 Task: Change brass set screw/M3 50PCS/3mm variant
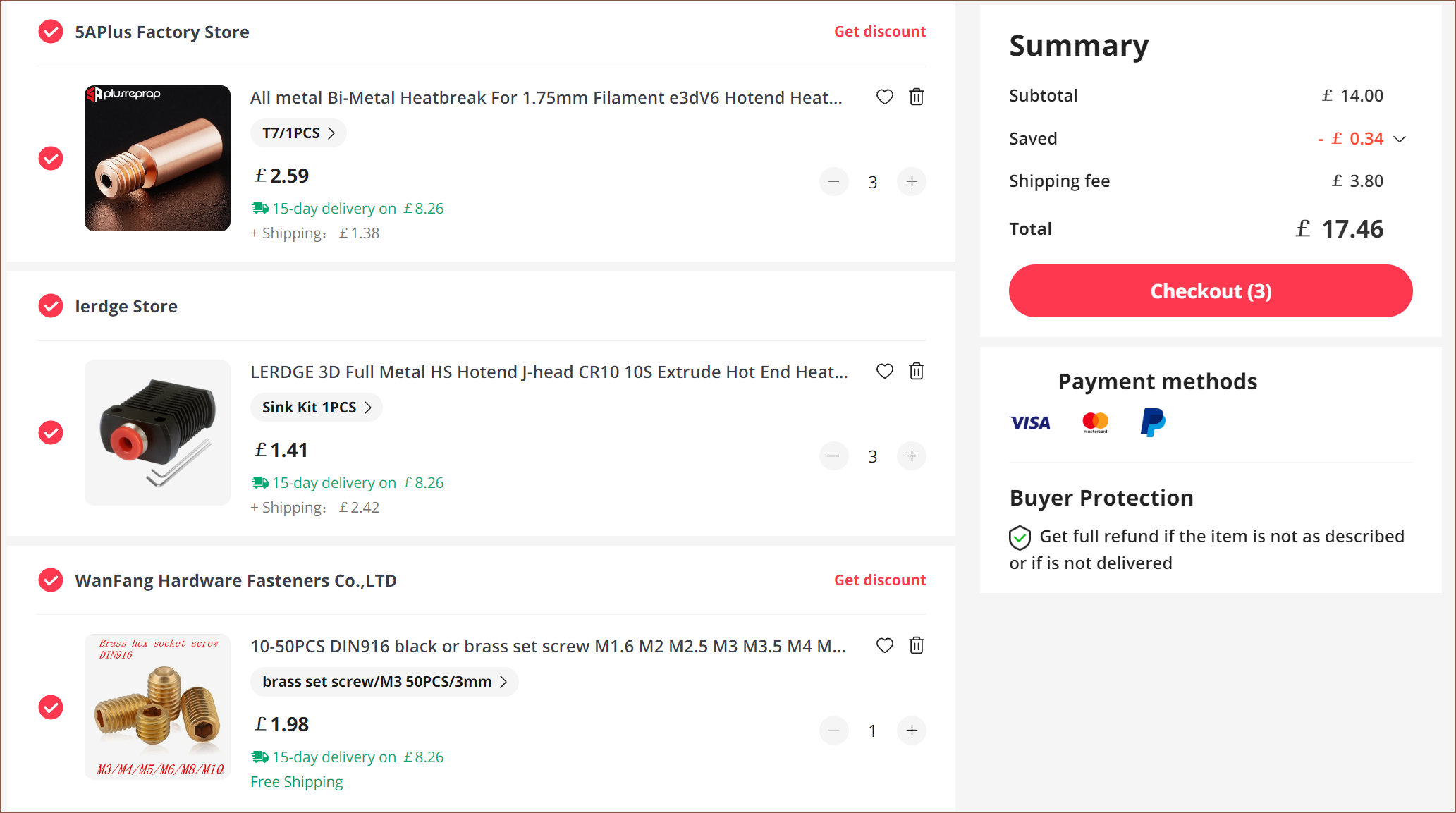(x=384, y=682)
